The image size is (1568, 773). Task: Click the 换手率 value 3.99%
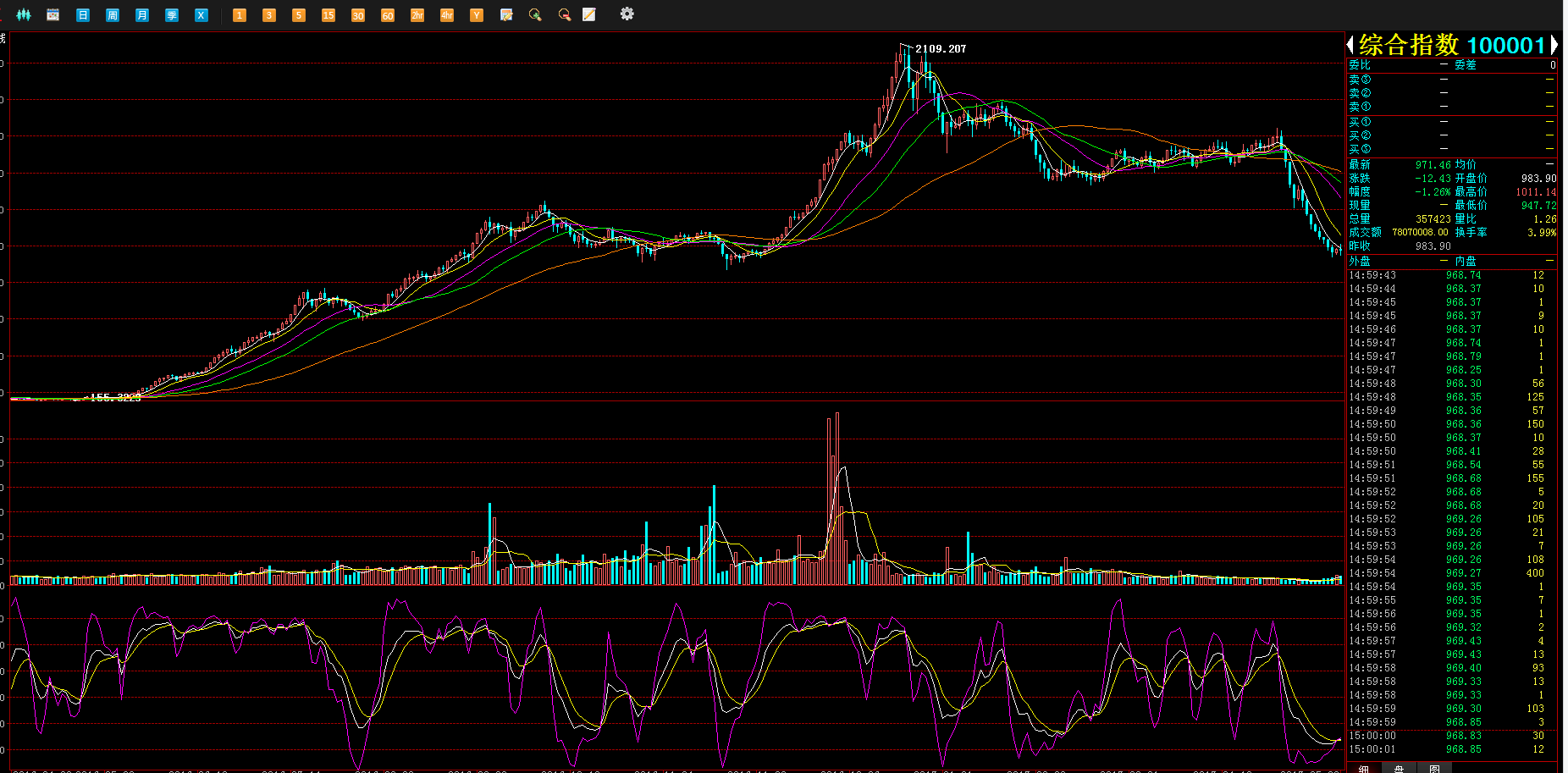pos(1542,233)
